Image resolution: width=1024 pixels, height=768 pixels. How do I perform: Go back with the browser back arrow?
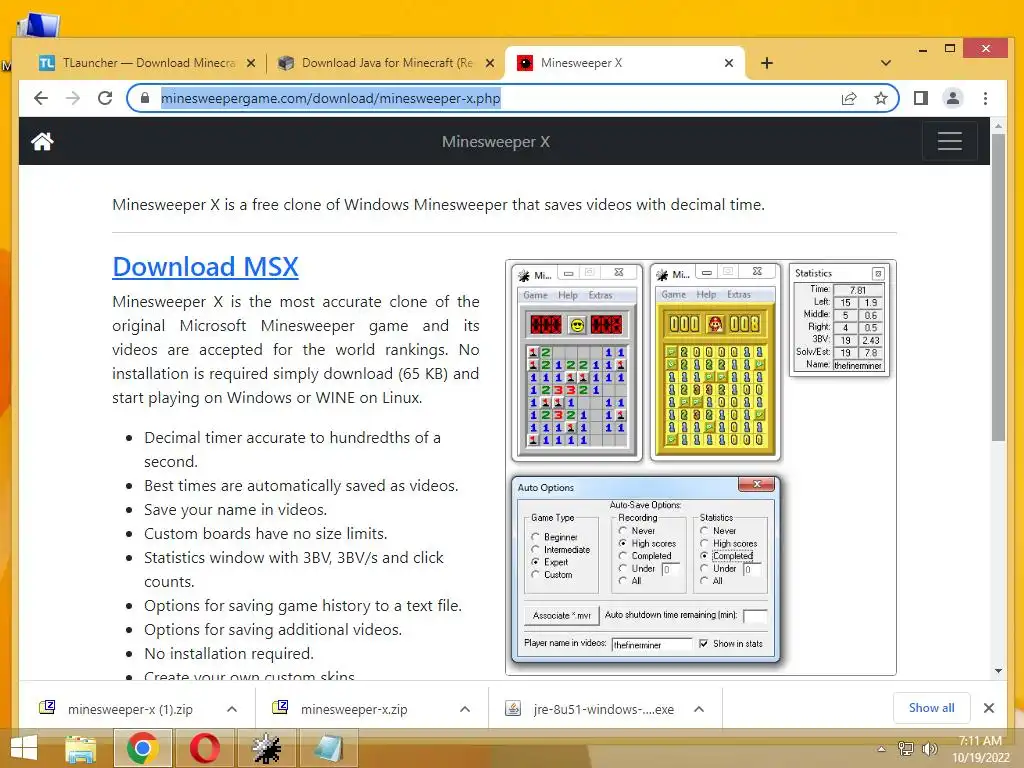[x=41, y=98]
